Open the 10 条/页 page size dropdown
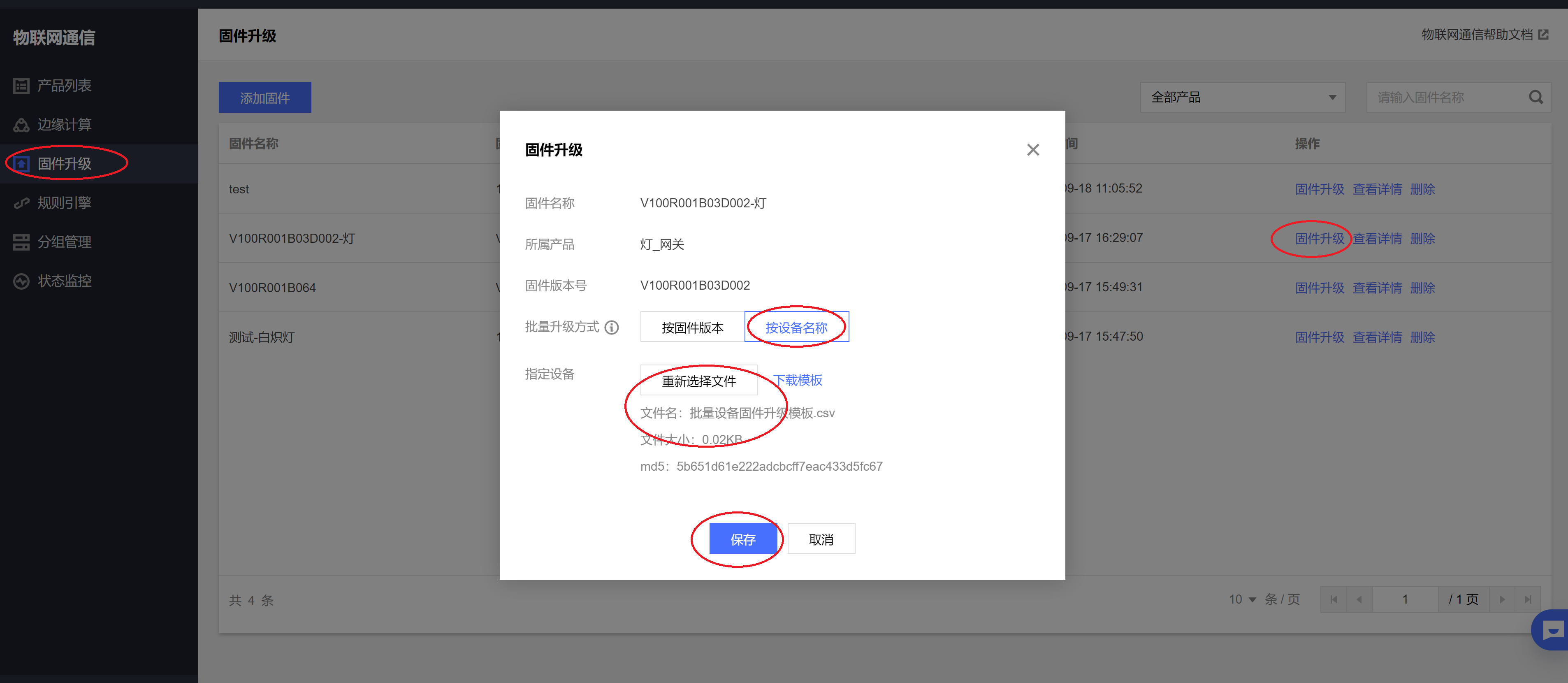Screen dimensions: 1568x683 pyautogui.click(x=1242, y=599)
